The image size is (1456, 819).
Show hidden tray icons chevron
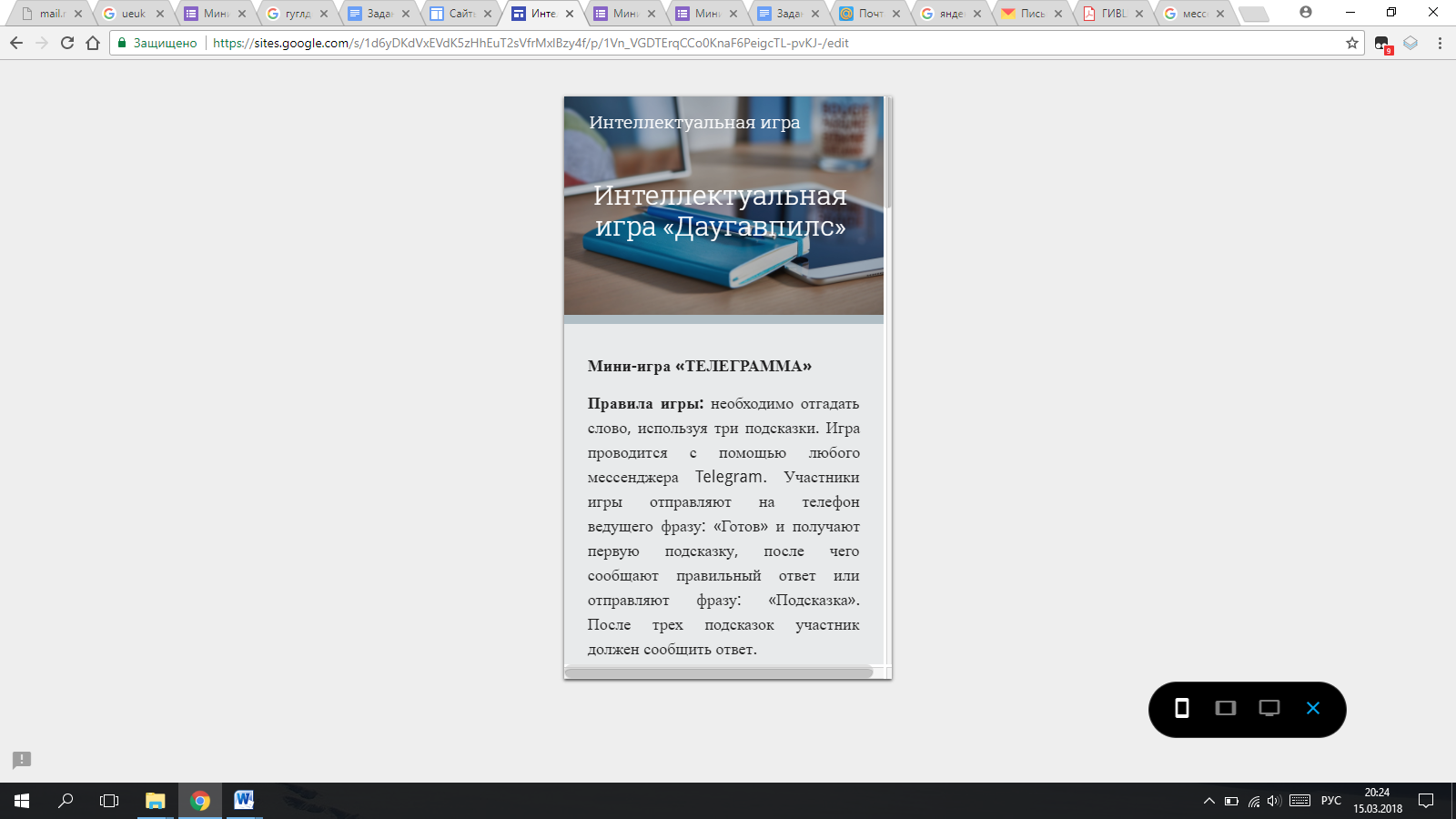[1208, 801]
